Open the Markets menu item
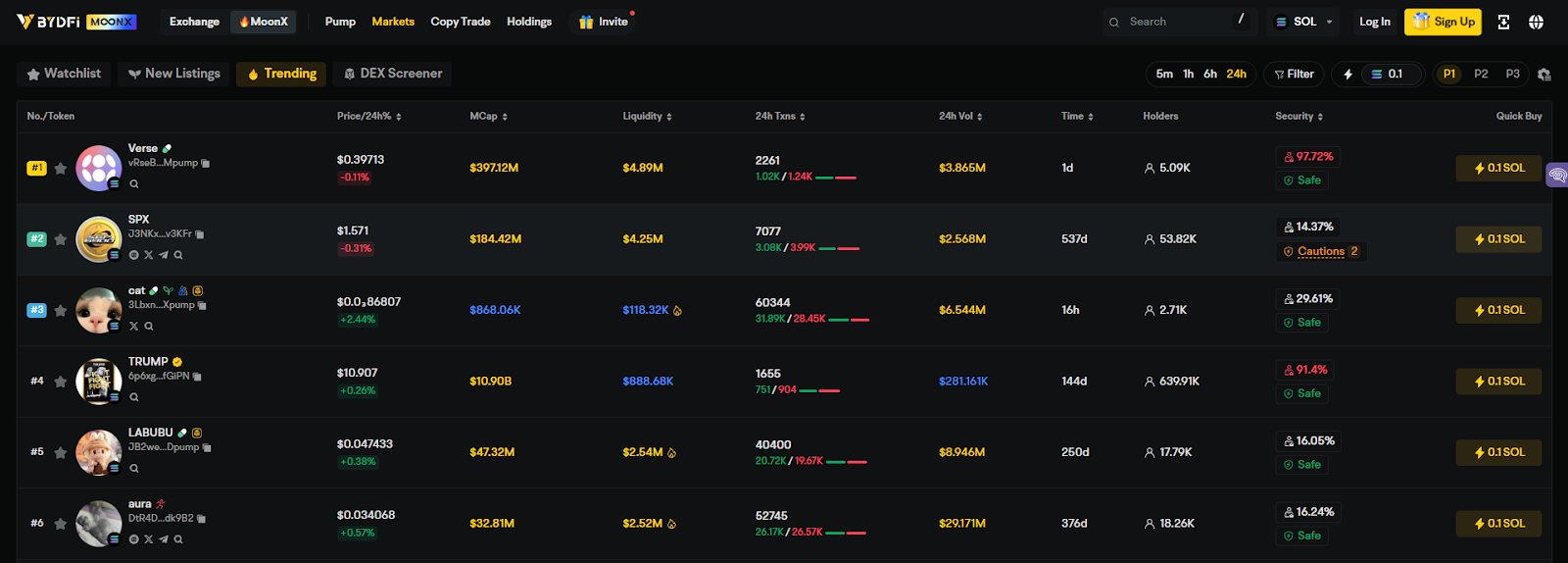Screen dimensions: 1568x563 click(393, 22)
